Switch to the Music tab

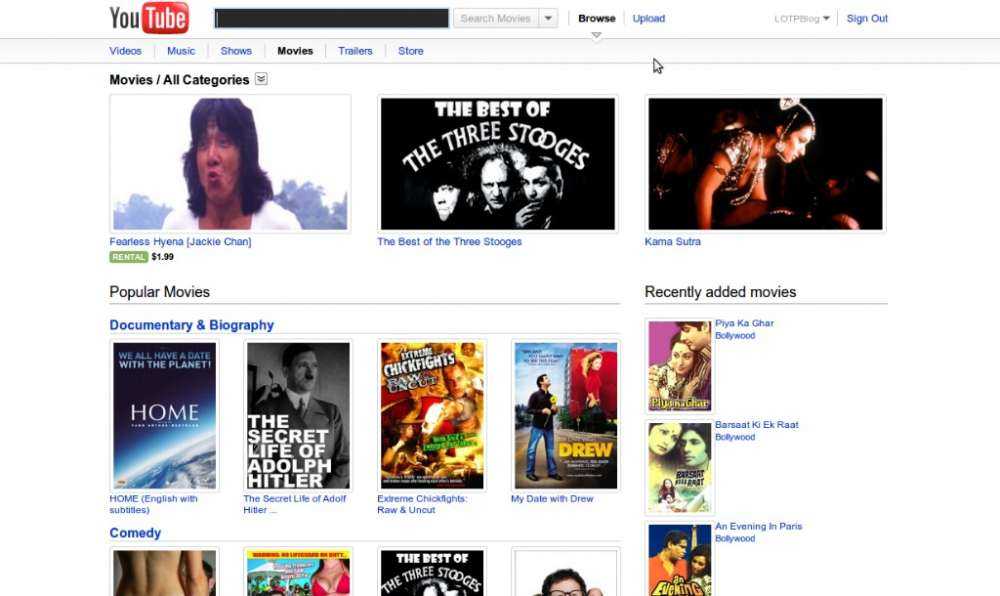coord(181,51)
